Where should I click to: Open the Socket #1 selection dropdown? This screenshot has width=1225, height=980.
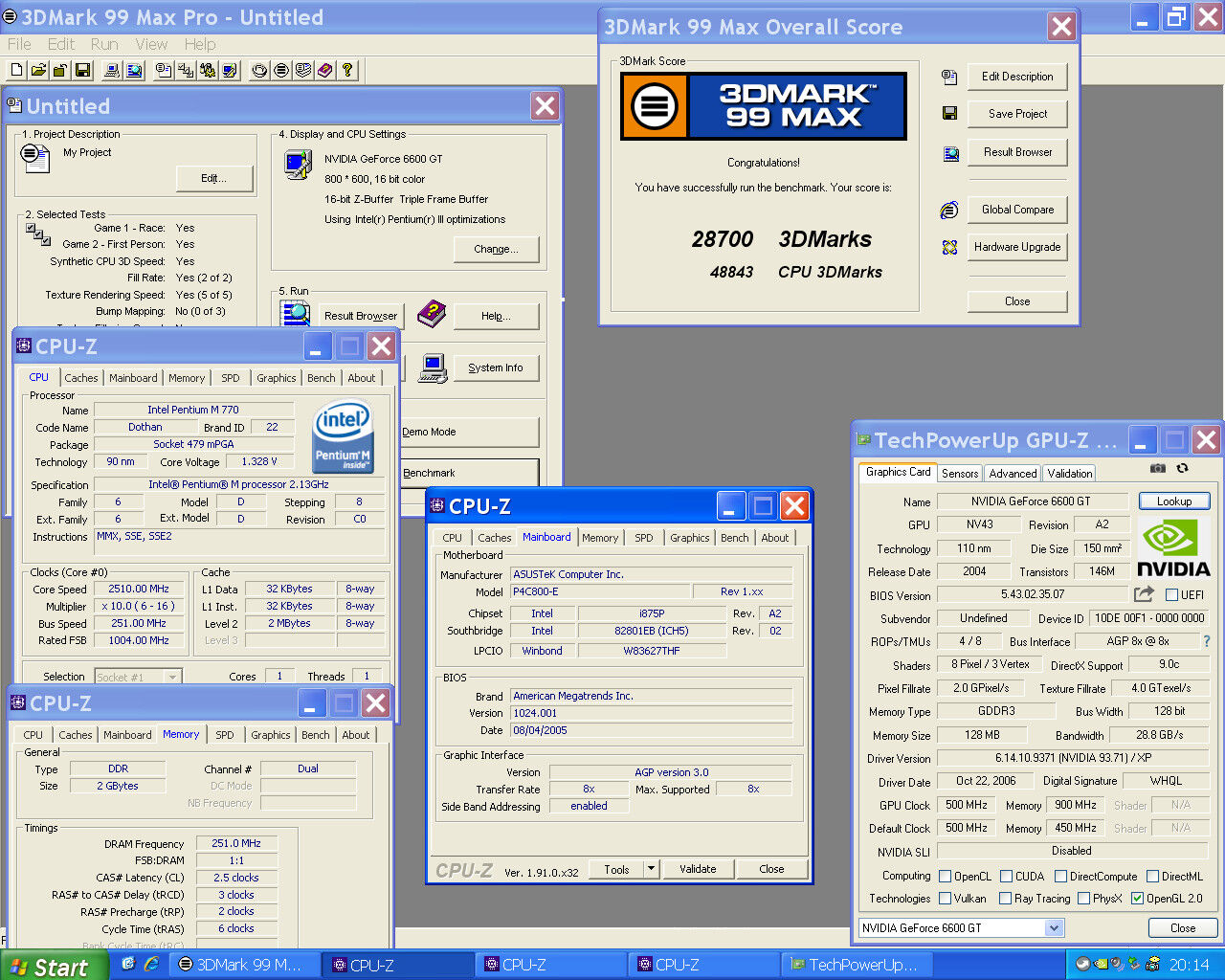[172, 677]
